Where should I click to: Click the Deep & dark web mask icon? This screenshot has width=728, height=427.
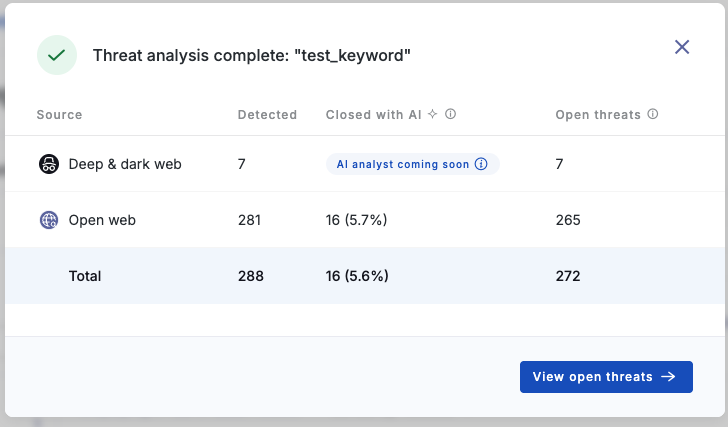pos(49,164)
